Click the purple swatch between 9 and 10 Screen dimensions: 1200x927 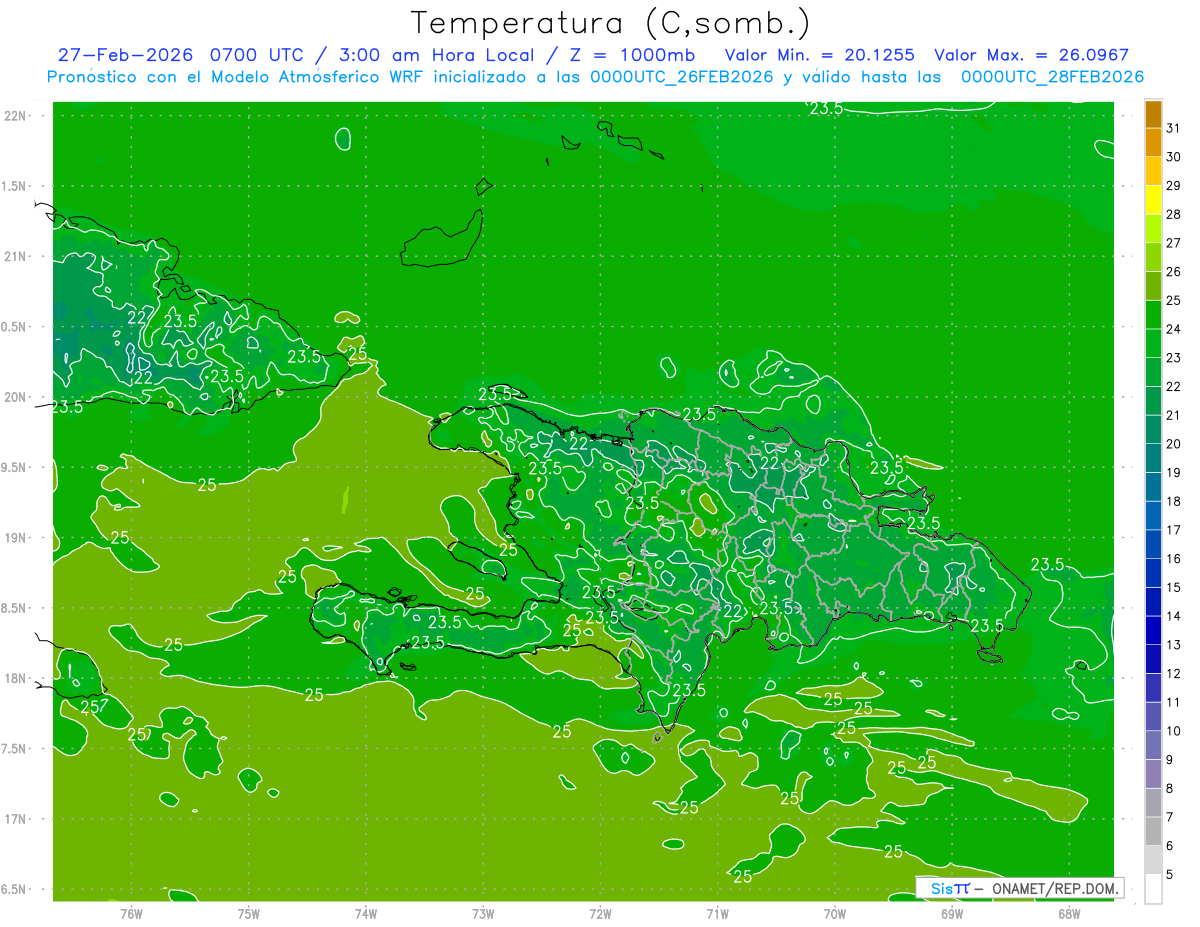point(1153,745)
